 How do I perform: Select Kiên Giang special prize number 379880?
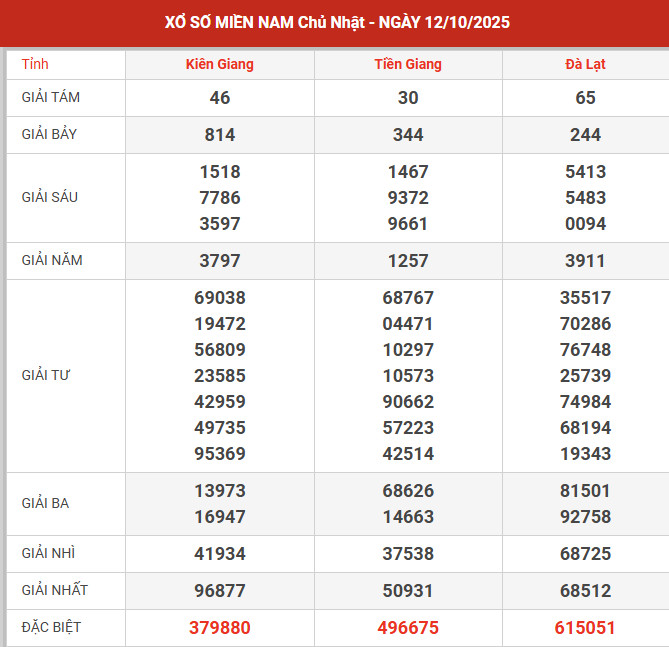(x=219, y=628)
